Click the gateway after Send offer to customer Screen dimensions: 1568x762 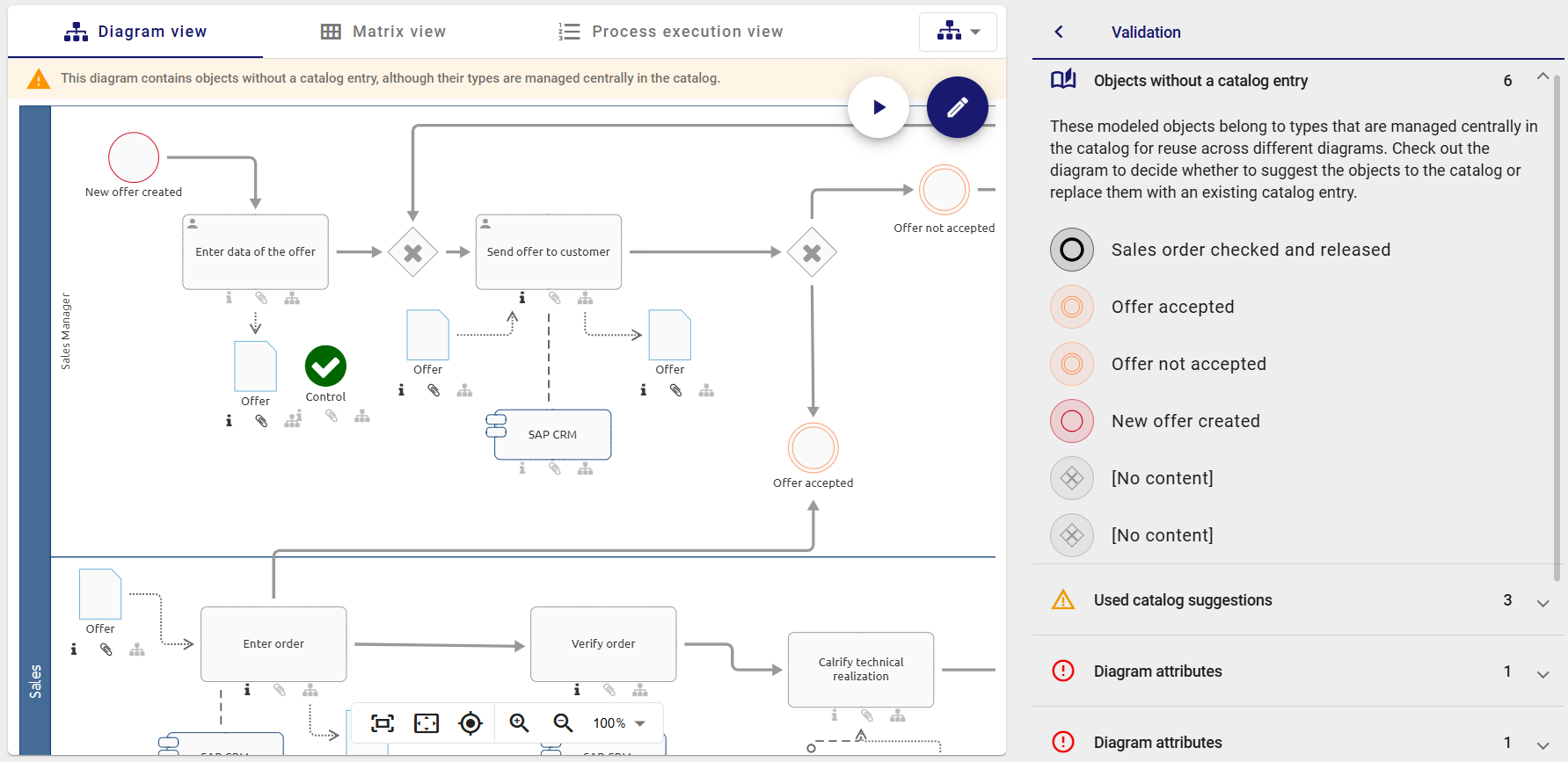(x=812, y=253)
